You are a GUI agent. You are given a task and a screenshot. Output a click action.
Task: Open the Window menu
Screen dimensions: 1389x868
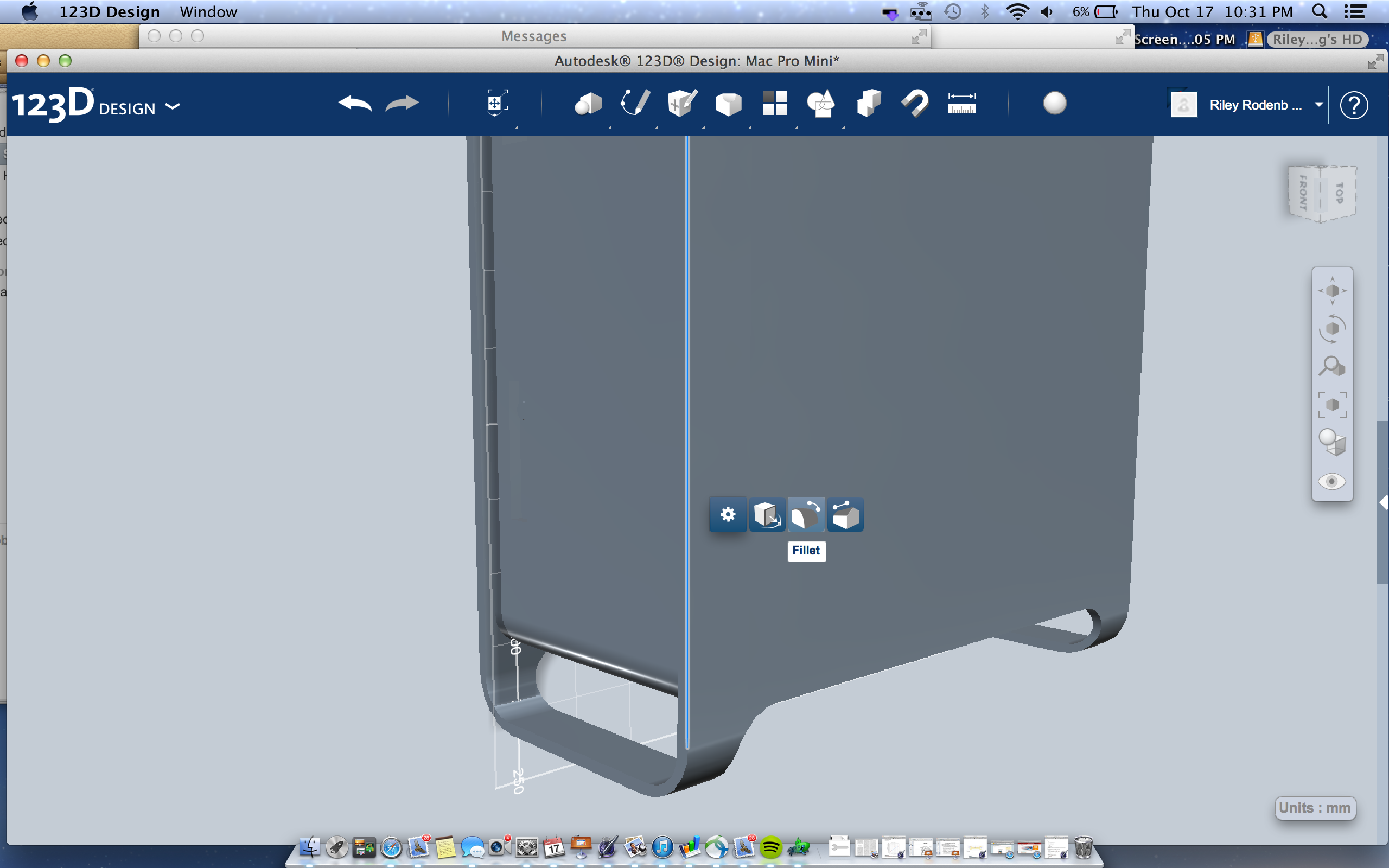coord(208,11)
